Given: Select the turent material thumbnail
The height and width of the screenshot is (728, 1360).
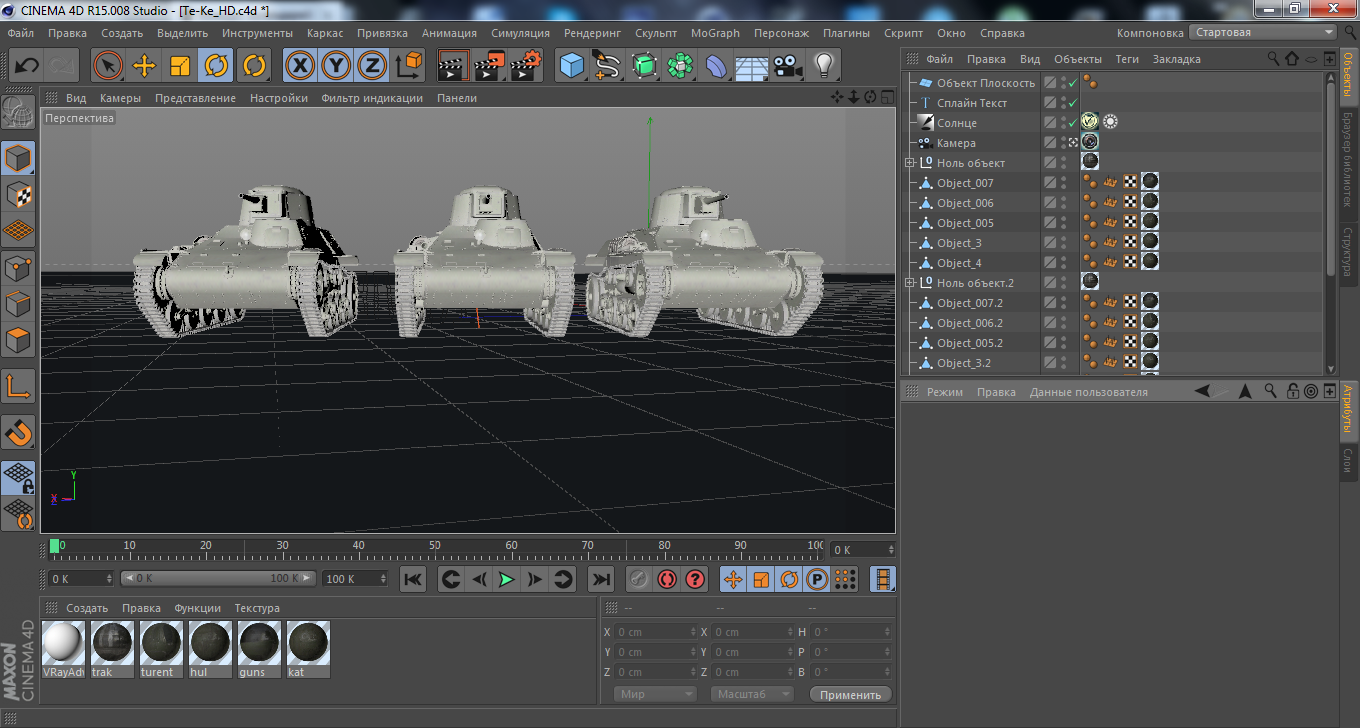Looking at the screenshot, I should pos(161,643).
